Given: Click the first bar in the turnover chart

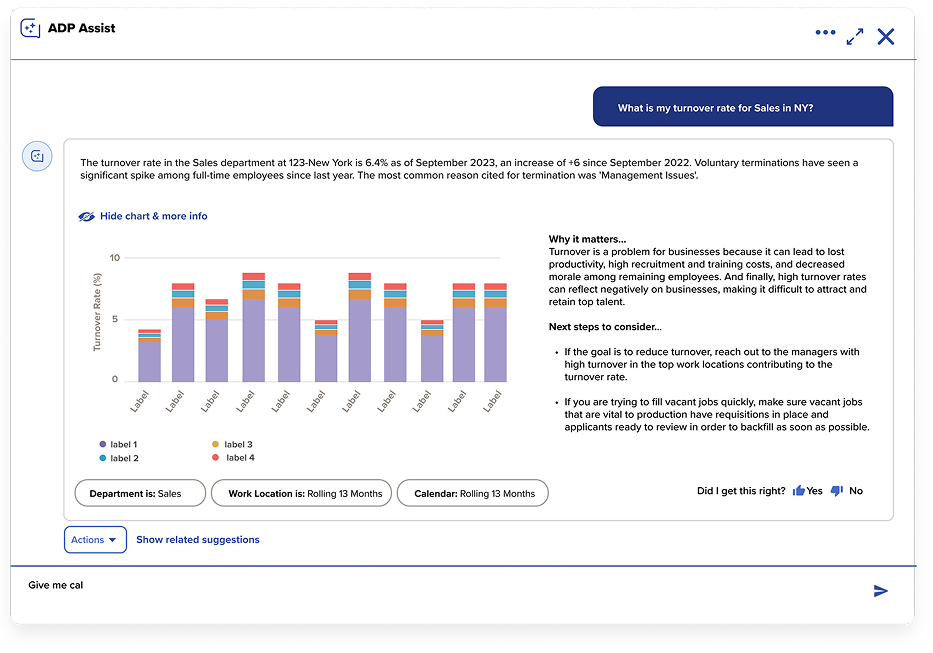Looking at the screenshot, I should [x=149, y=355].
